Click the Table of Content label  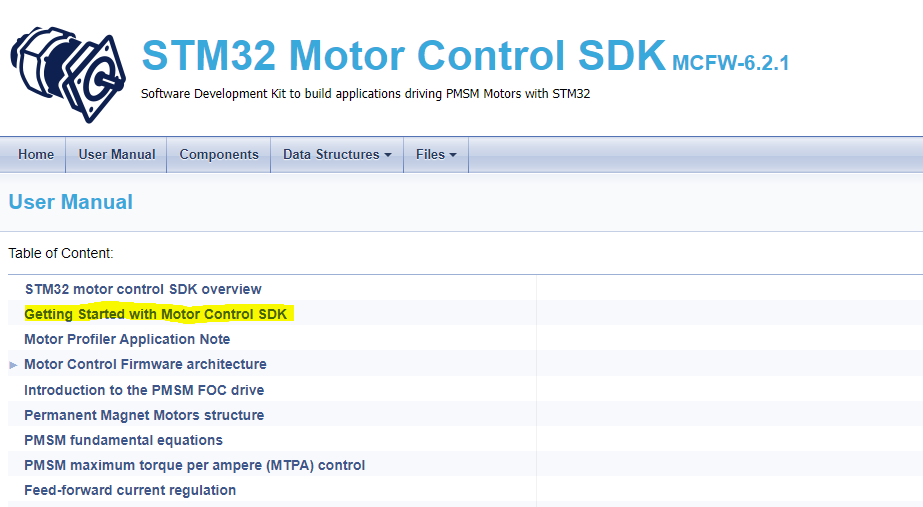coord(61,253)
